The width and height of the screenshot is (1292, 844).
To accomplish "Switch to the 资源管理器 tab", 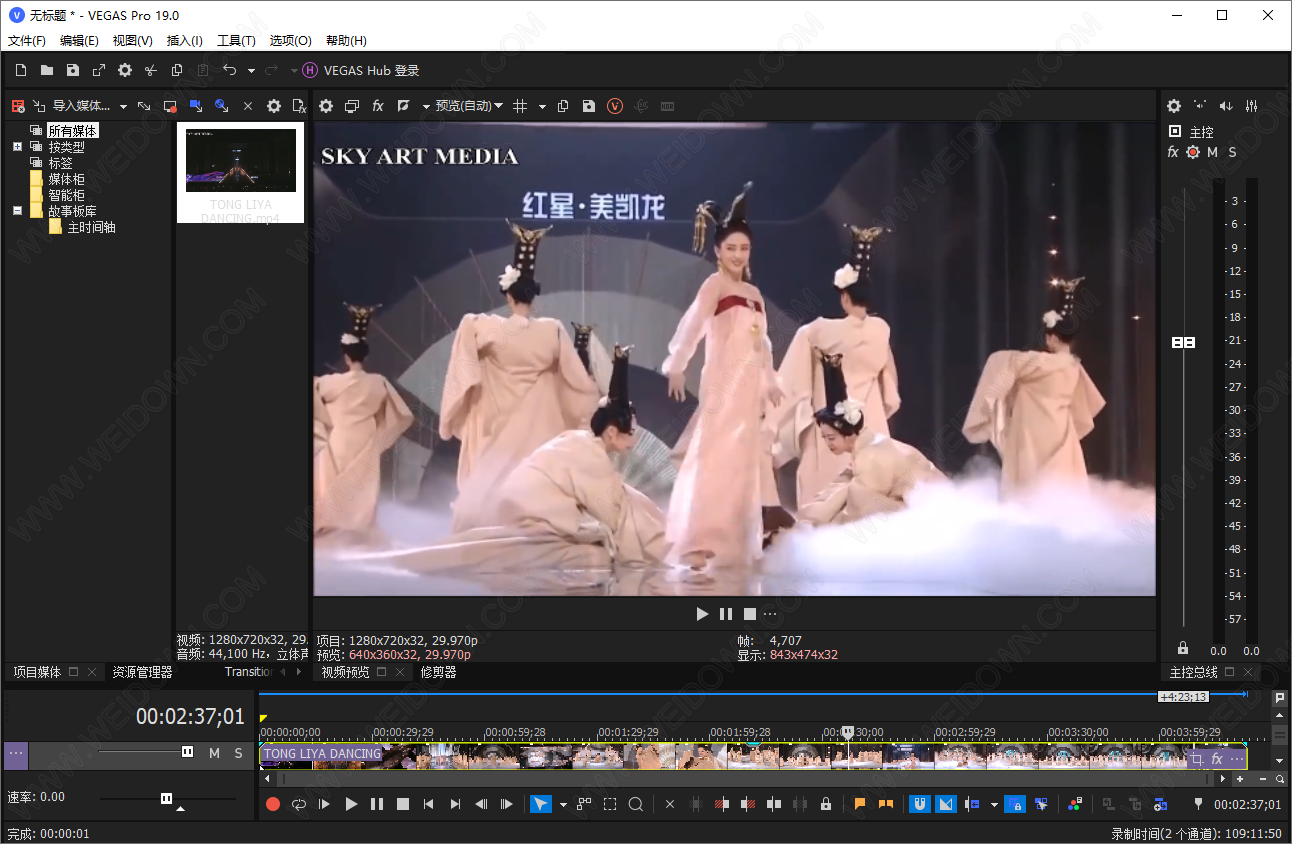I will click(142, 672).
